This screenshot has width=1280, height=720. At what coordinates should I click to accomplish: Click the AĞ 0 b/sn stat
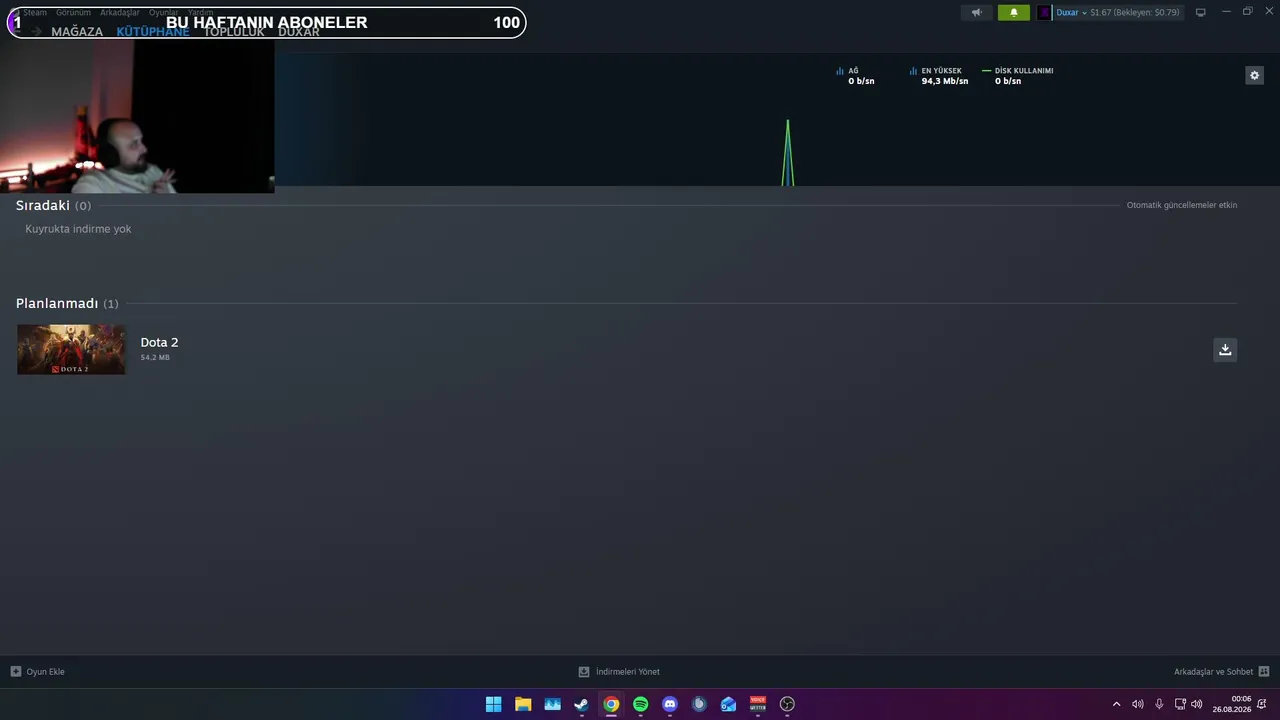coord(856,76)
